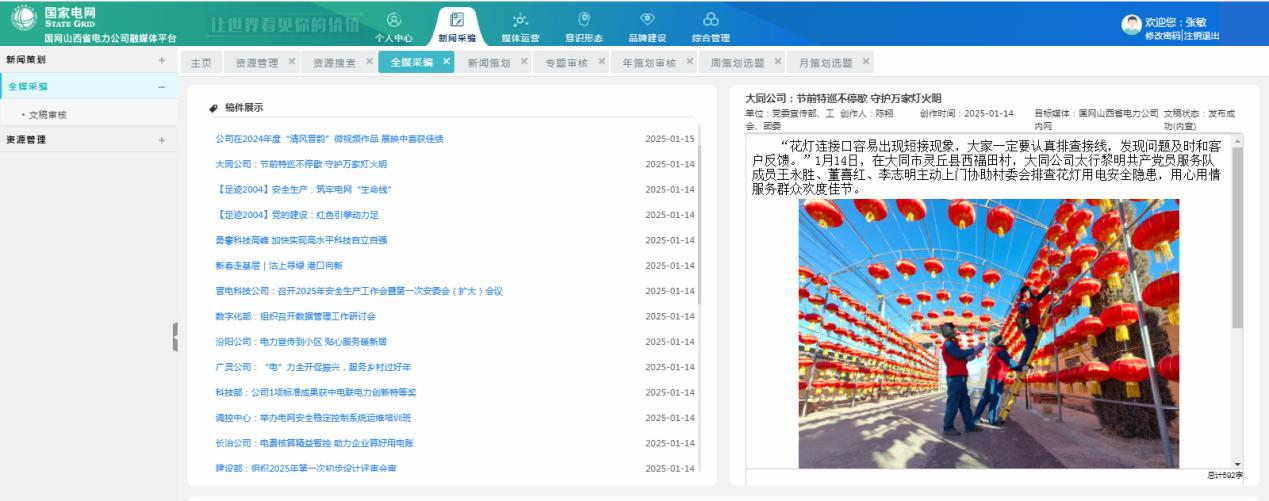This screenshot has height=501, width=1269.
Task: Open the 意识形态 module icon
Action: [584, 25]
